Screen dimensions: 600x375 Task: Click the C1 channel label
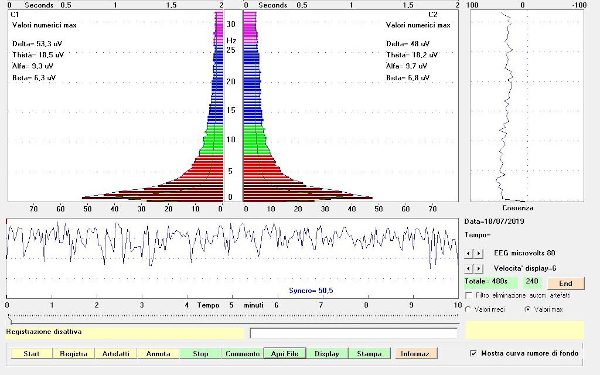15,15
